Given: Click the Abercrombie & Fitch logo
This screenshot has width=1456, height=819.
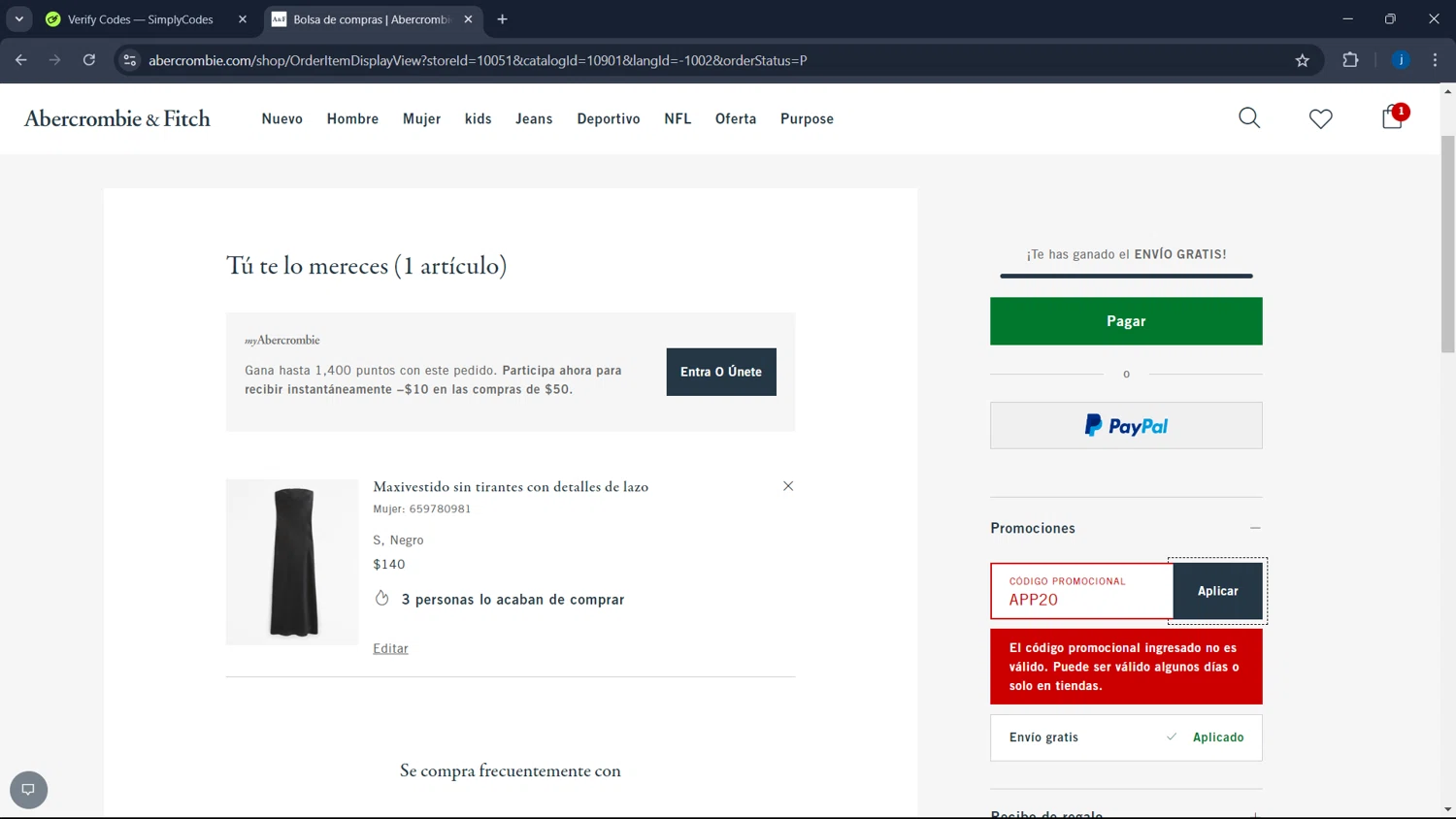Looking at the screenshot, I should pos(117,118).
